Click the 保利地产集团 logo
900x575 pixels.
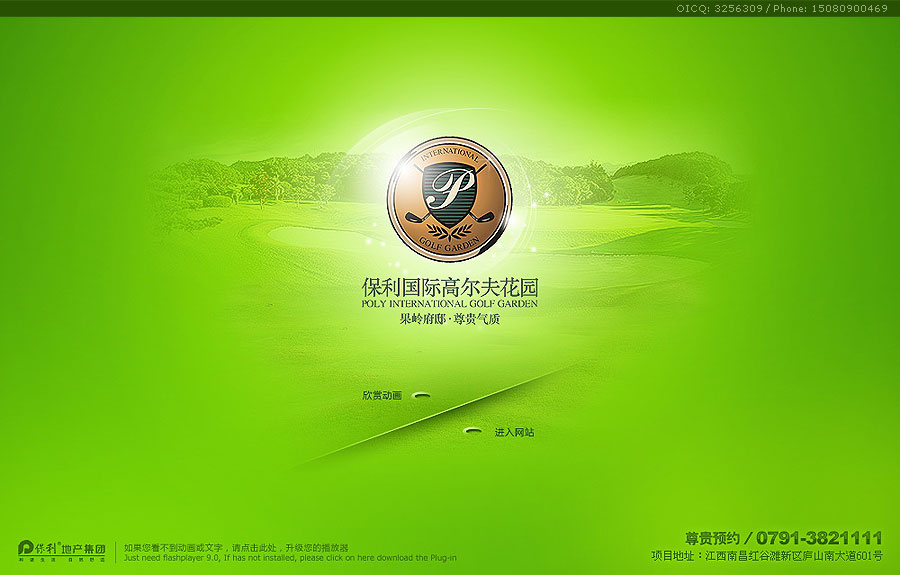click(x=61, y=550)
